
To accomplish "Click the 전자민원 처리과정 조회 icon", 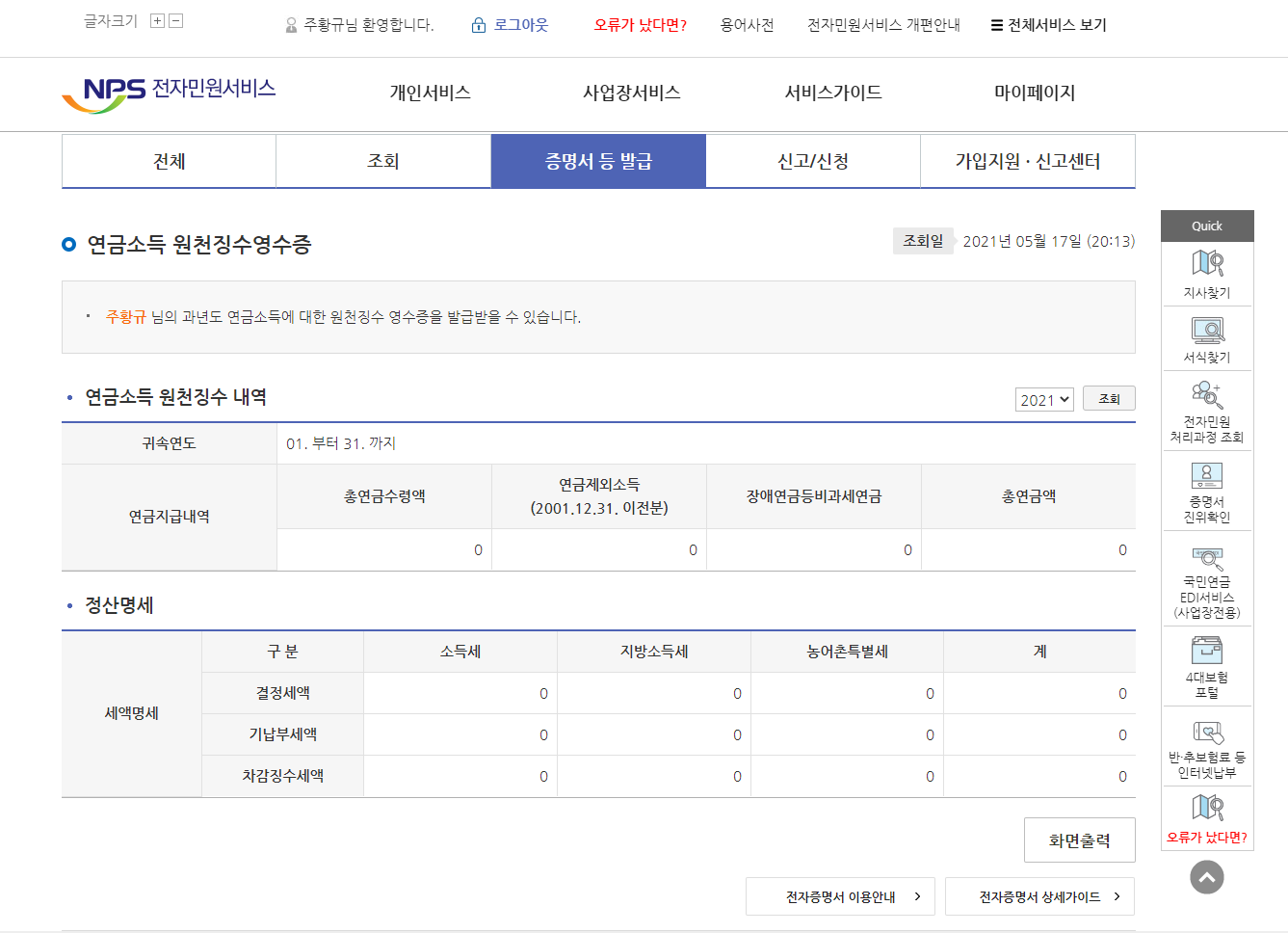I will point(1207,395).
